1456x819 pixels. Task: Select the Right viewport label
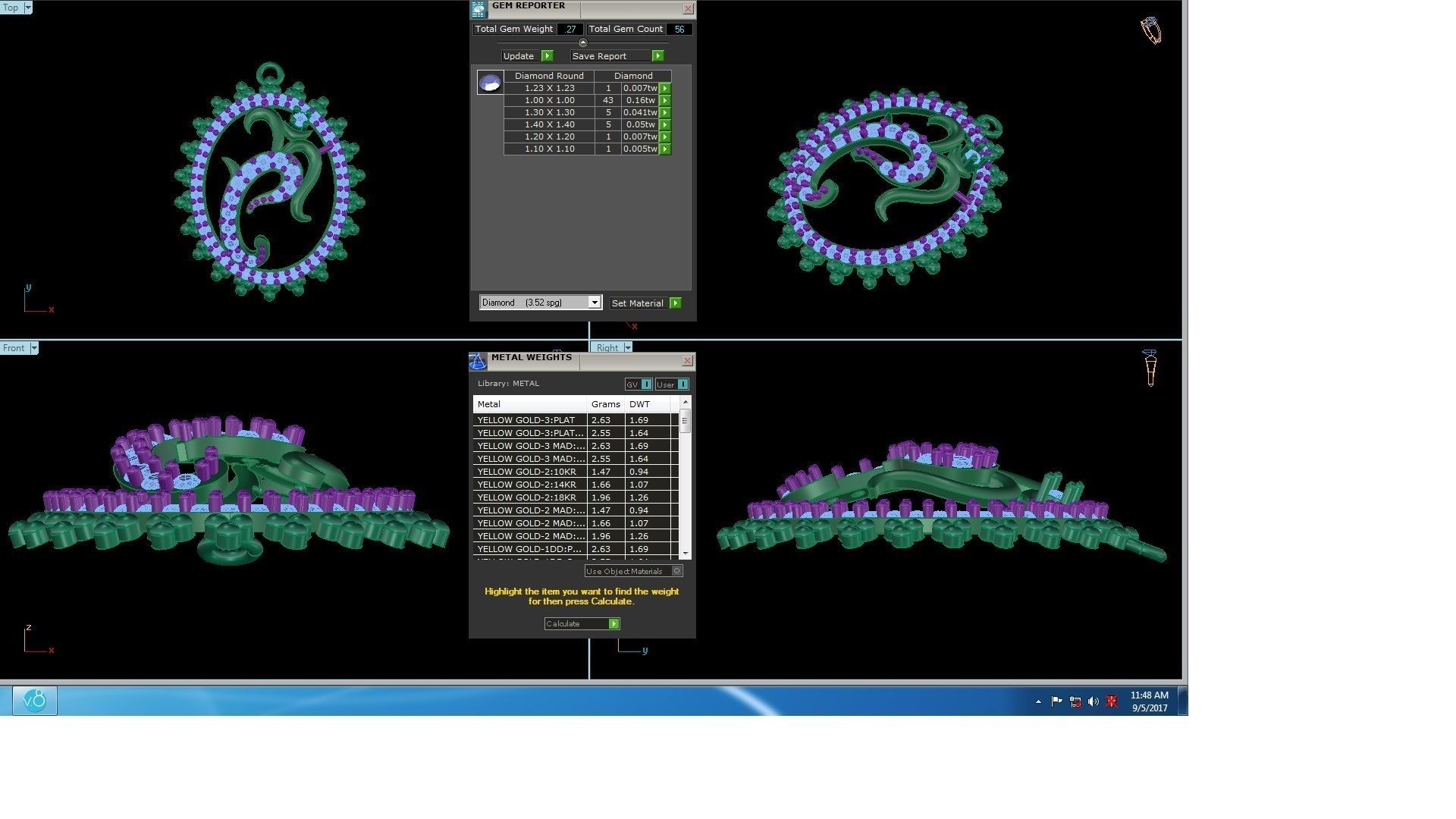607,348
